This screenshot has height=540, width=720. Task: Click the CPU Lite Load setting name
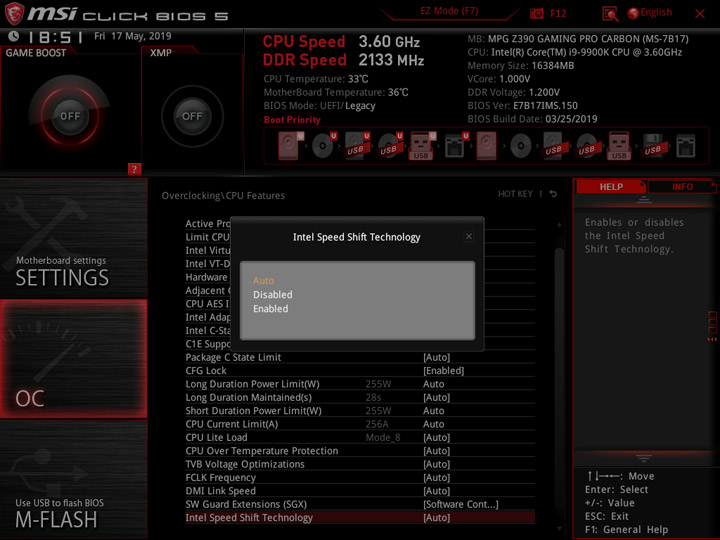(216, 437)
